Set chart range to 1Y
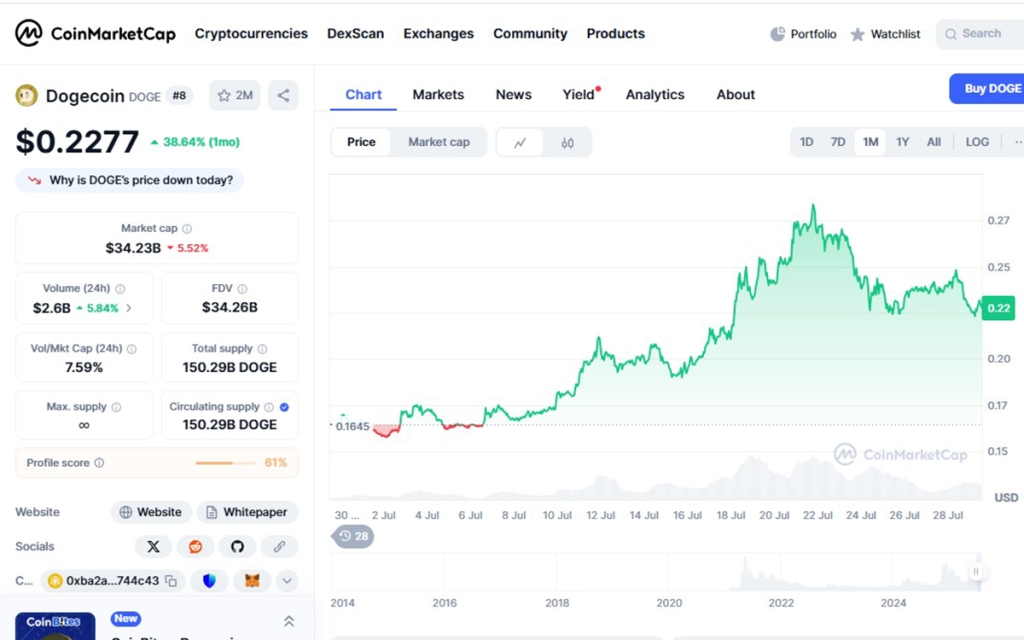Viewport: 1024px width, 640px height. coord(903,142)
